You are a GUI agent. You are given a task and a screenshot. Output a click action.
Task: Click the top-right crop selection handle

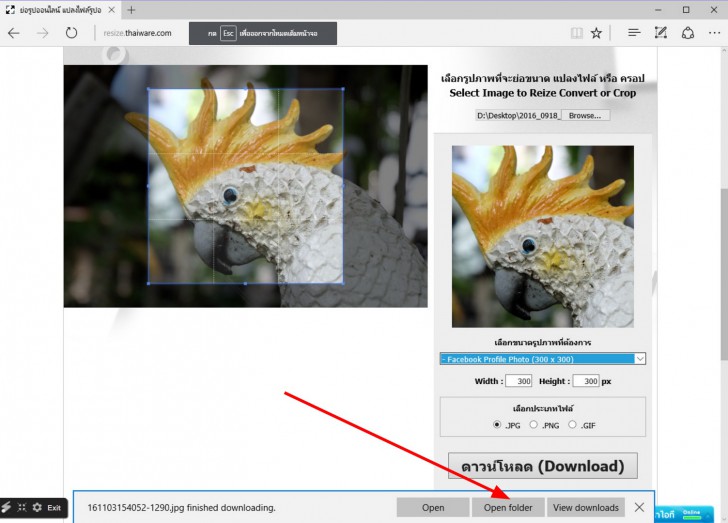343,88
